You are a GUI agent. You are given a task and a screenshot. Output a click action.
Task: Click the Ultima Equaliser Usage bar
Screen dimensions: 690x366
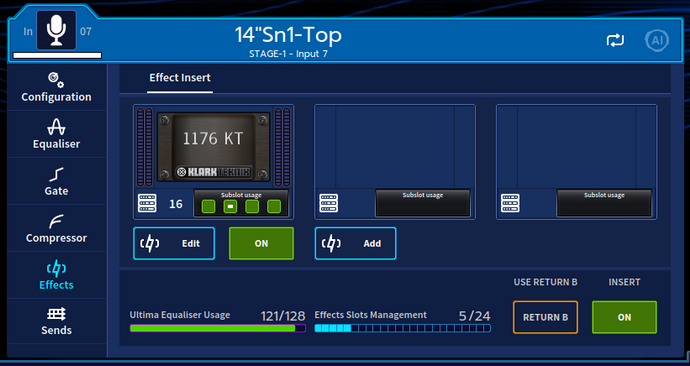point(217,328)
